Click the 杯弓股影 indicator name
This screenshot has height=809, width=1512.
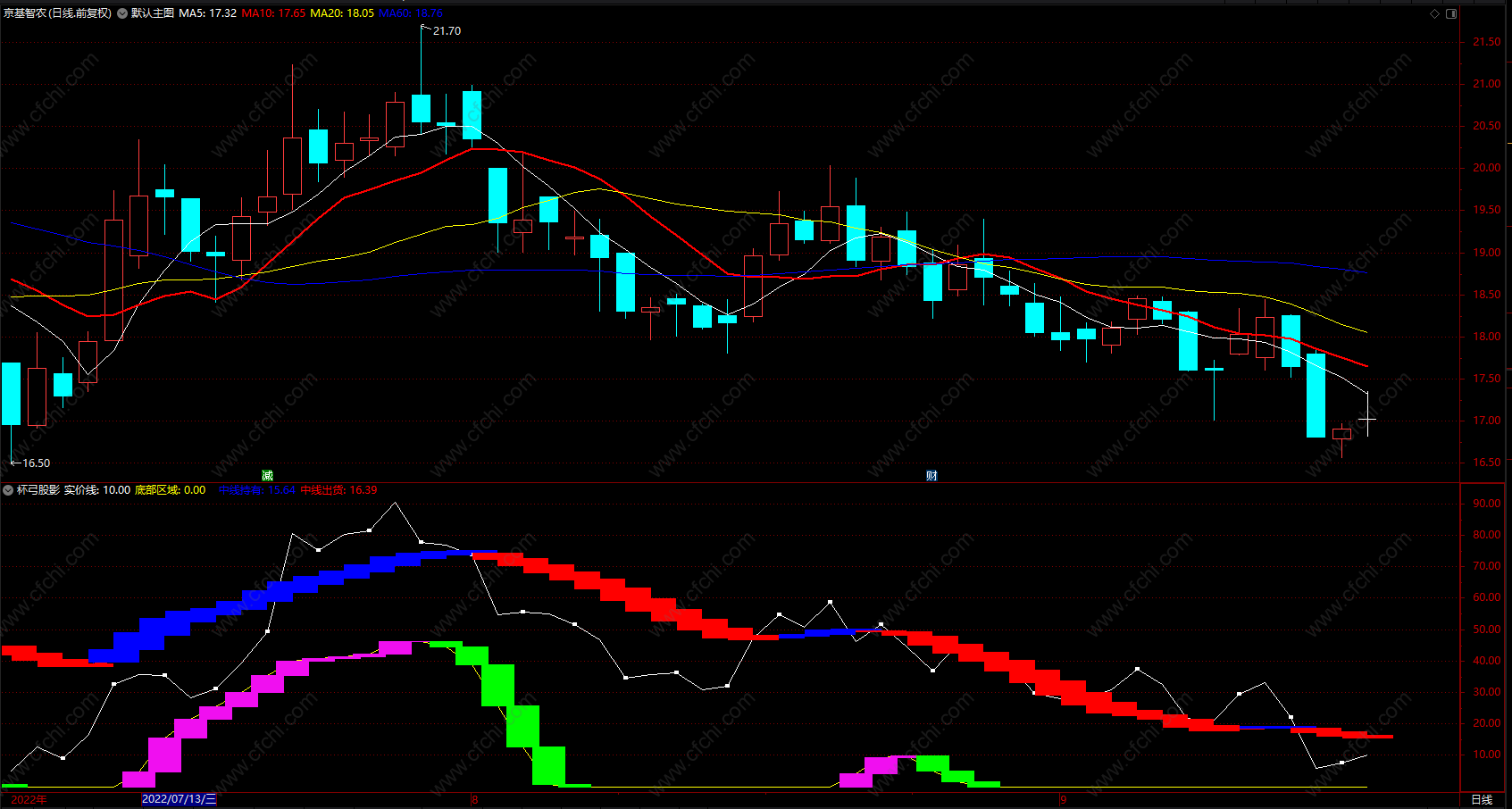click(38, 490)
